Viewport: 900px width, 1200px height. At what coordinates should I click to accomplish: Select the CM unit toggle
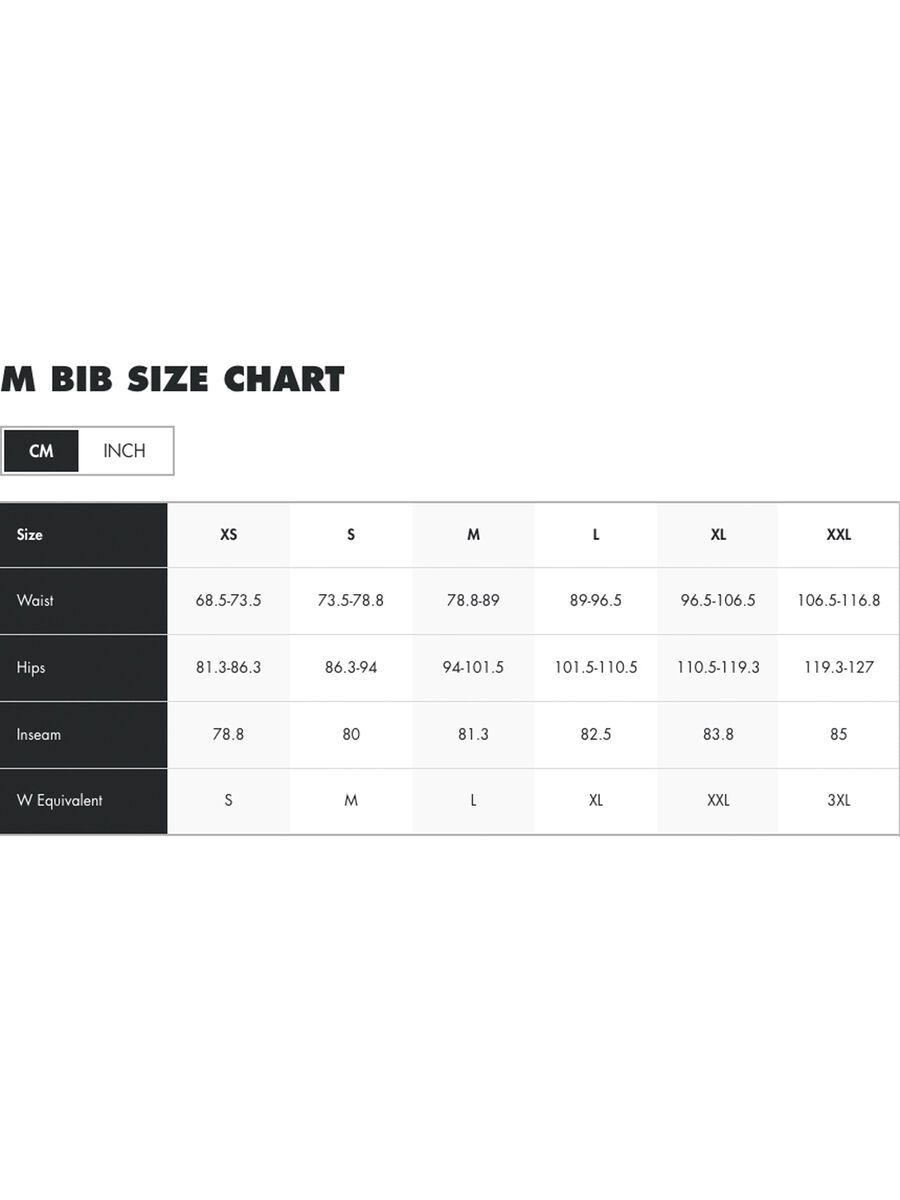click(41, 451)
